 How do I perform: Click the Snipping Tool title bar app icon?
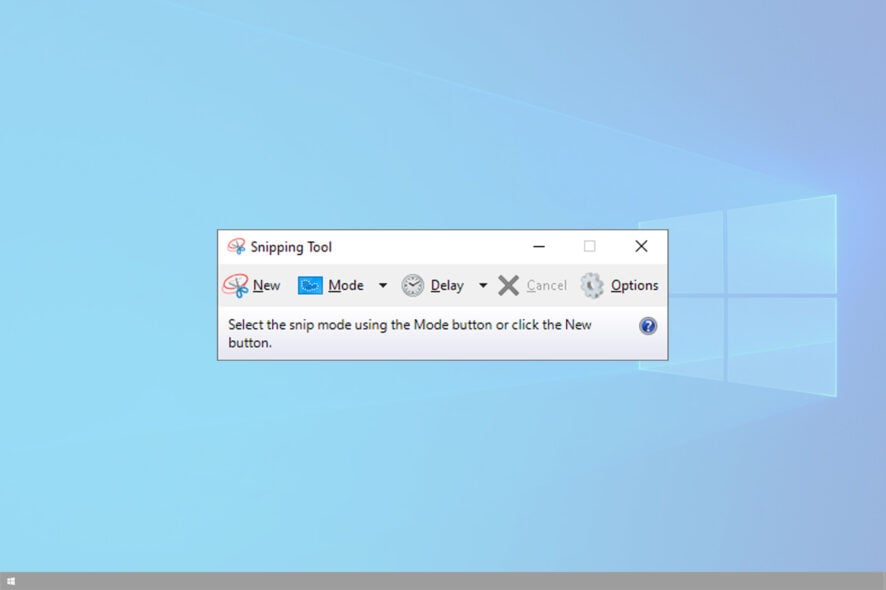tap(236, 246)
